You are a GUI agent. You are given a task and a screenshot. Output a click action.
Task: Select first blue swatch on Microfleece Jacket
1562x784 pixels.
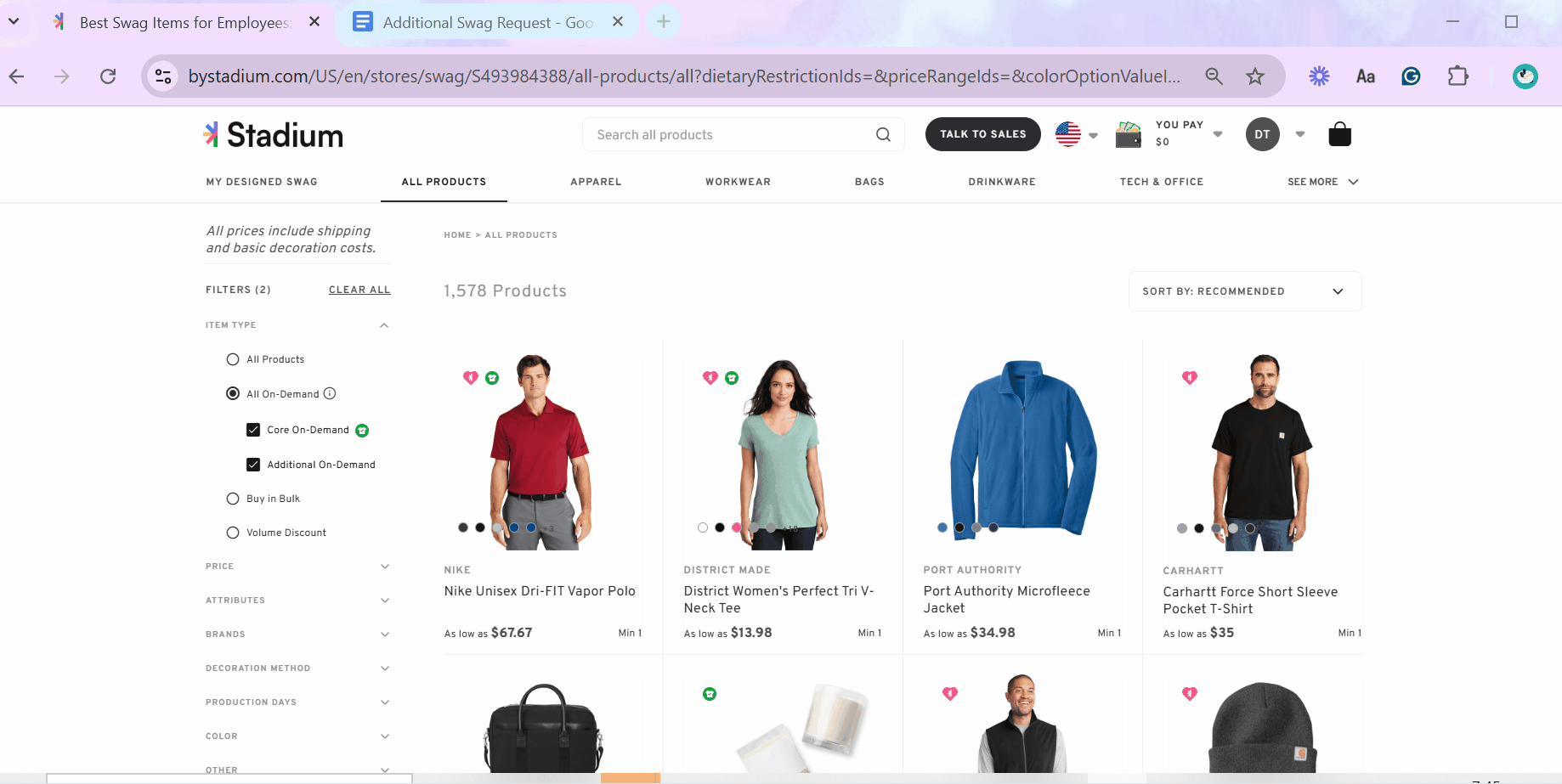tap(942, 527)
